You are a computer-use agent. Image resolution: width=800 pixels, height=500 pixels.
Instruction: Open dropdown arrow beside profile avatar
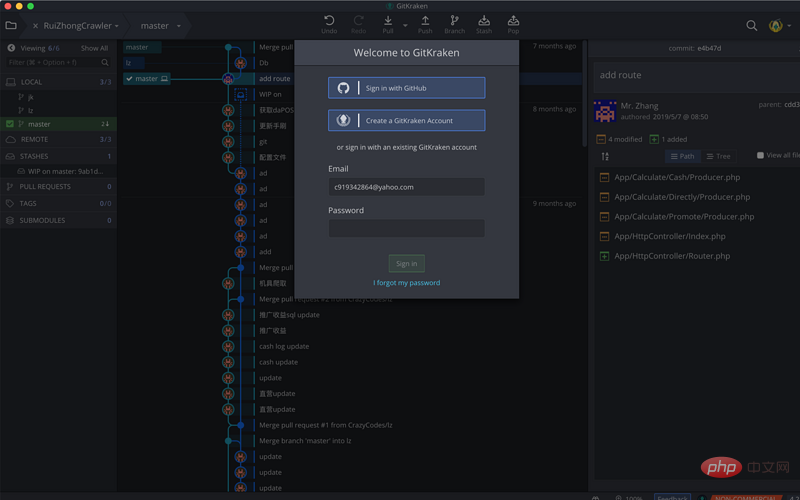tap(789, 26)
